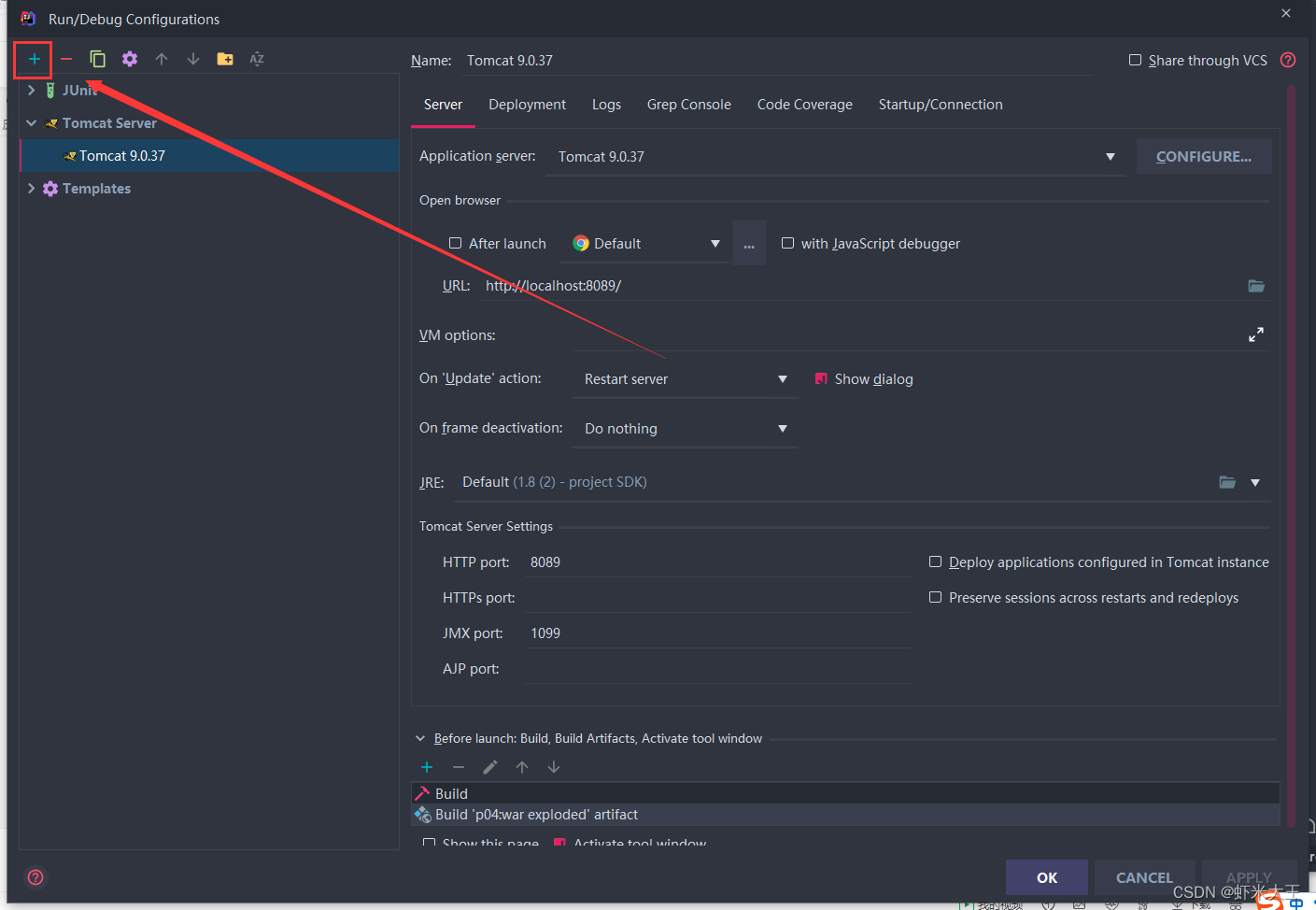The image size is (1316, 910).
Task: Create a new configuration folder
Action: tap(225, 59)
